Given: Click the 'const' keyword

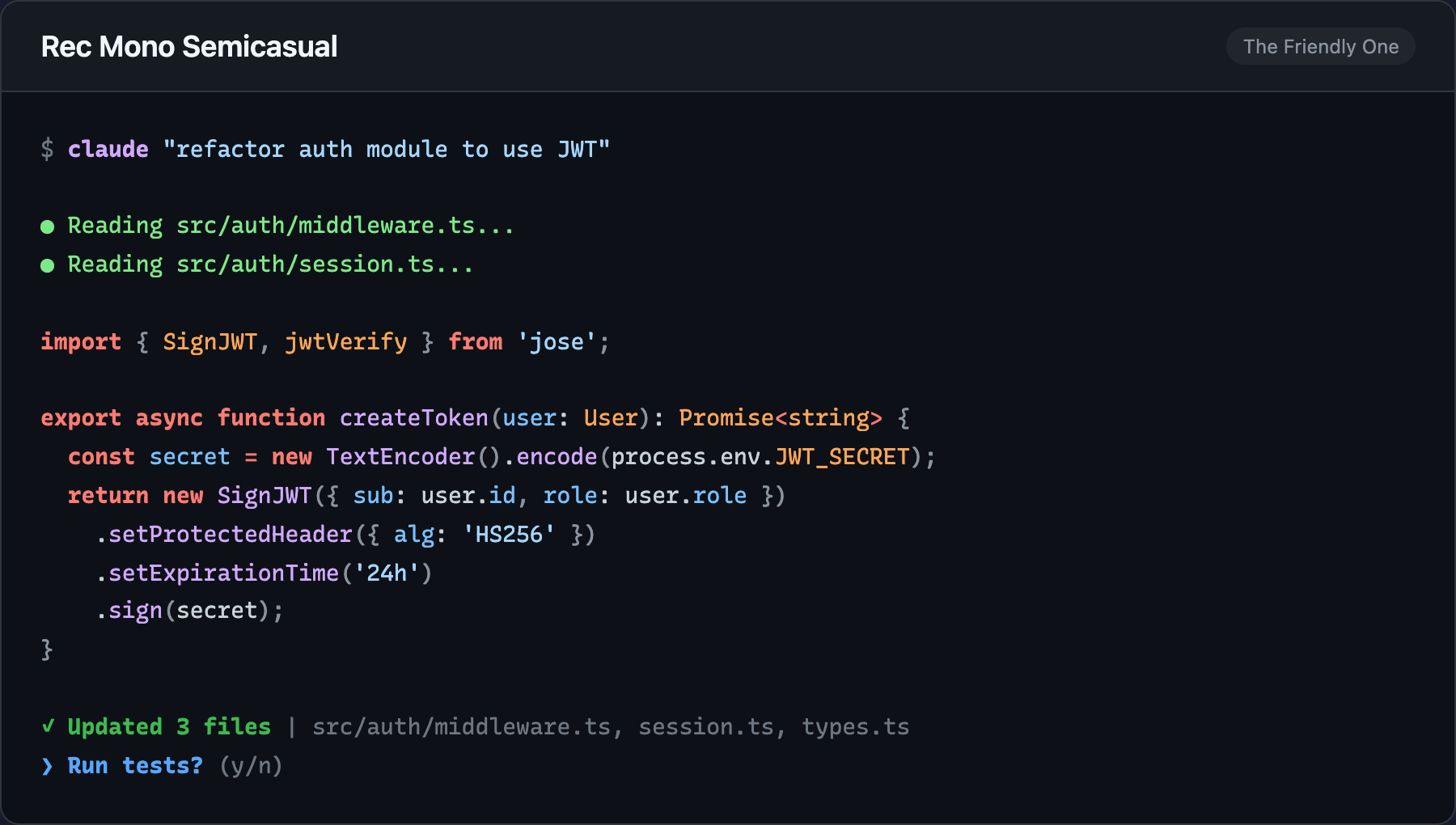Looking at the screenshot, I should [101, 456].
